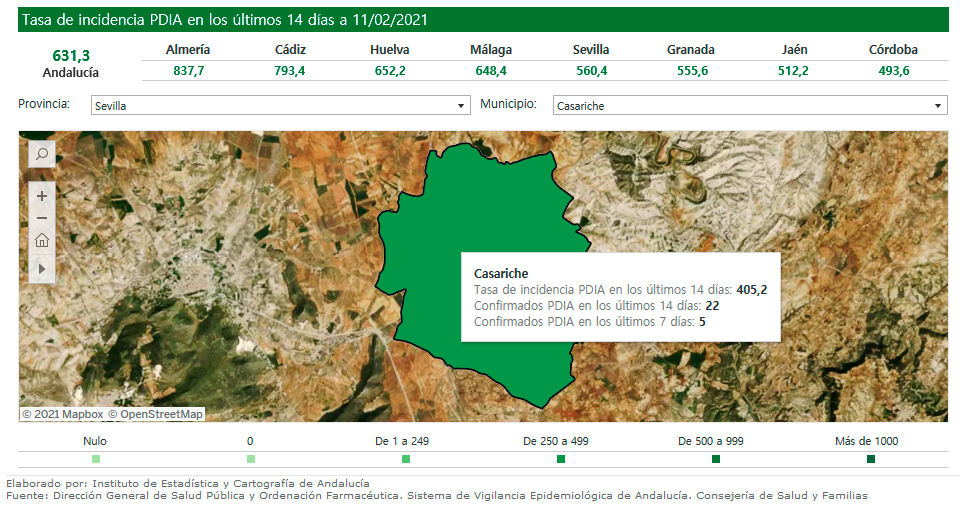Click the Almería incidence value 837,7
Screen dimensions: 960x510
point(188,71)
